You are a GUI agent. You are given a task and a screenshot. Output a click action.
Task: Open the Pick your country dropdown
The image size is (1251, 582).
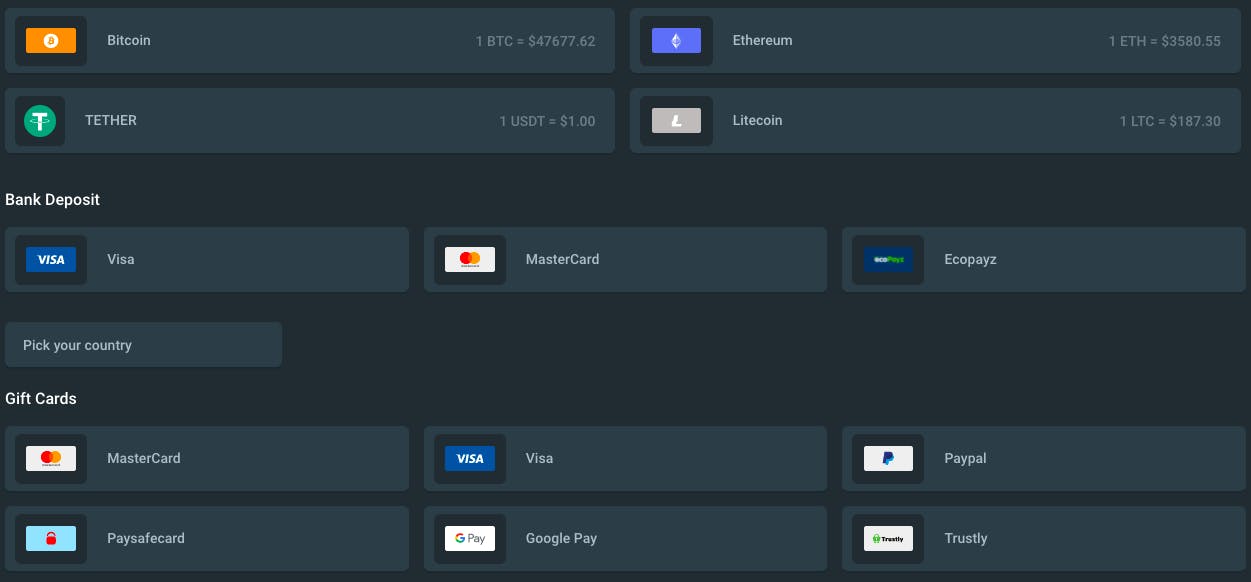click(143, 345)
